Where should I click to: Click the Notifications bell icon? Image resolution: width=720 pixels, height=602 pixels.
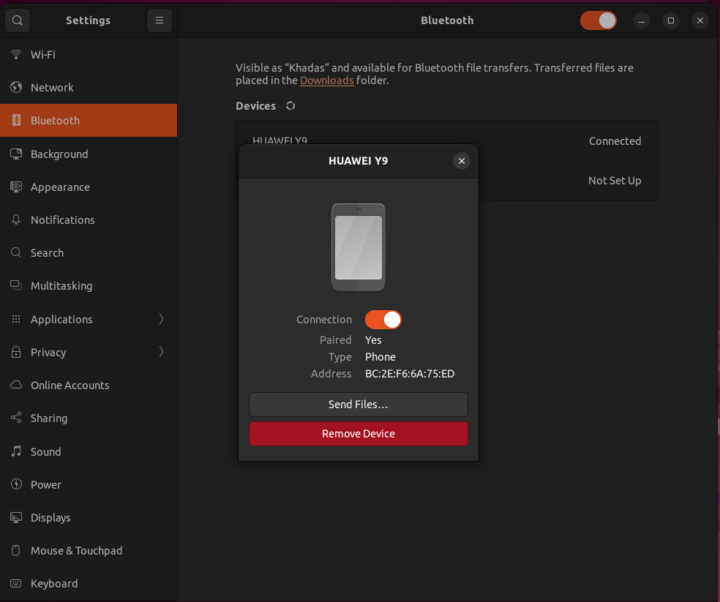(16, 219)
